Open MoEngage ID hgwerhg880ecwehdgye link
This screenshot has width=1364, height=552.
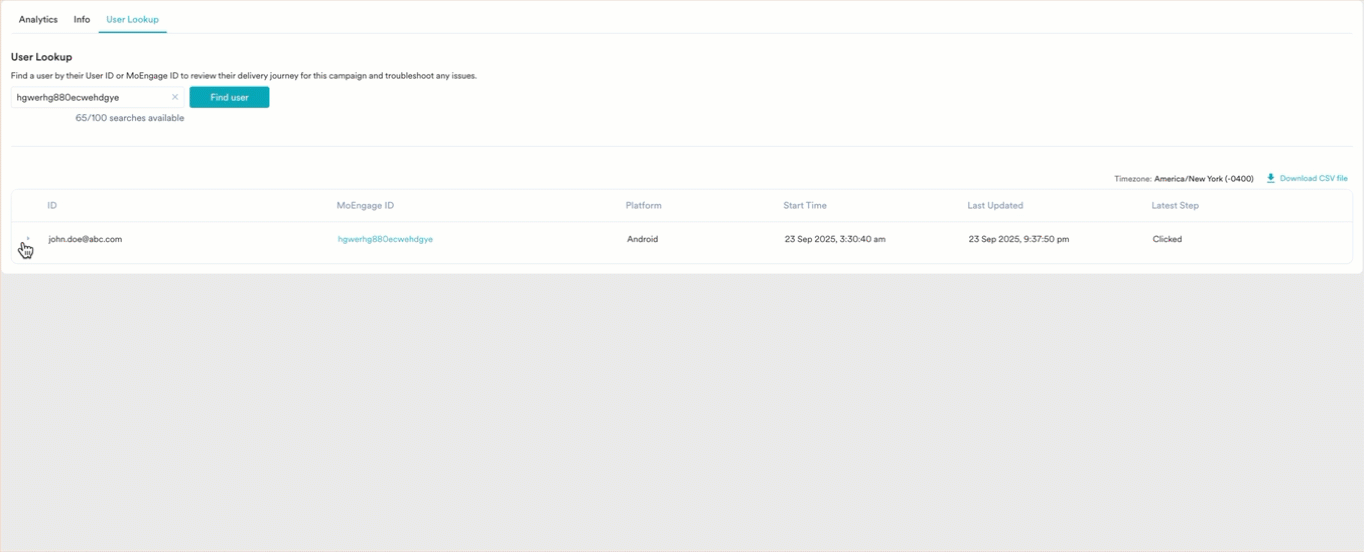[385, 240]
